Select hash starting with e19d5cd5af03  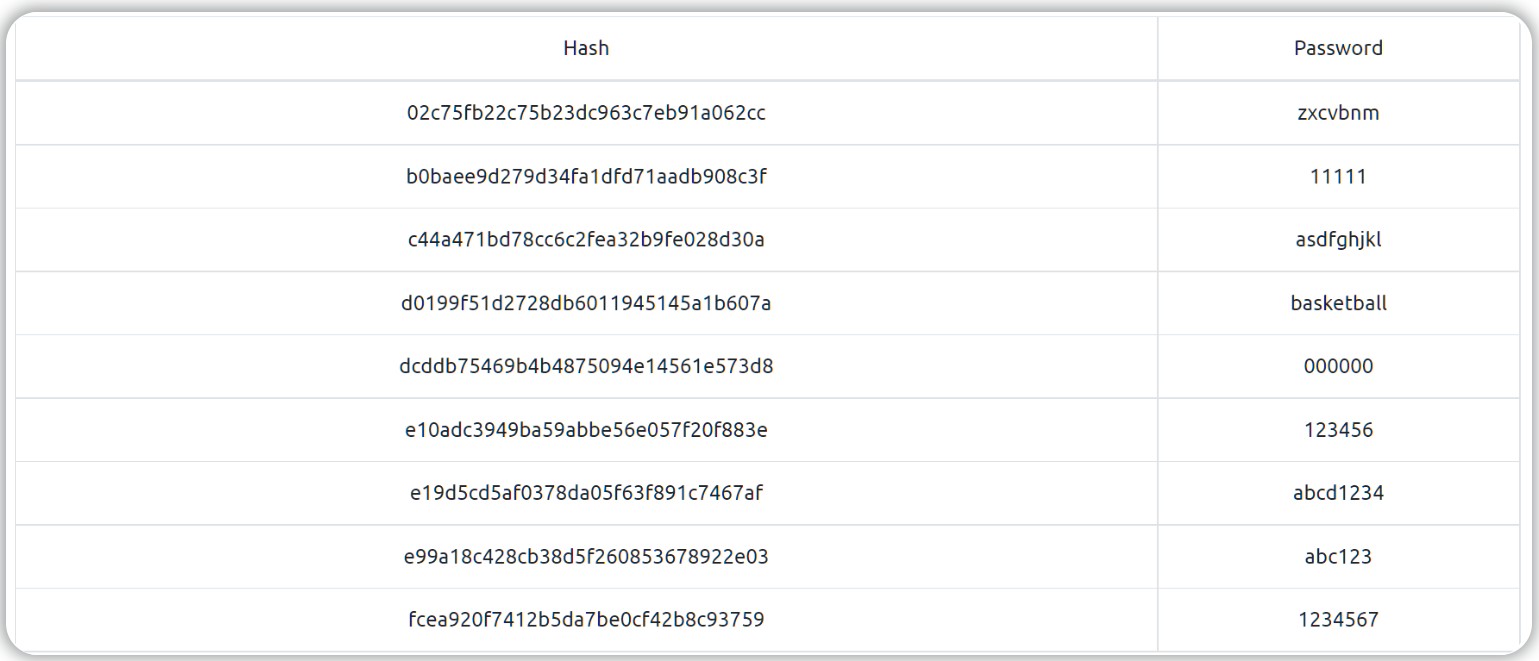point(586,493)
